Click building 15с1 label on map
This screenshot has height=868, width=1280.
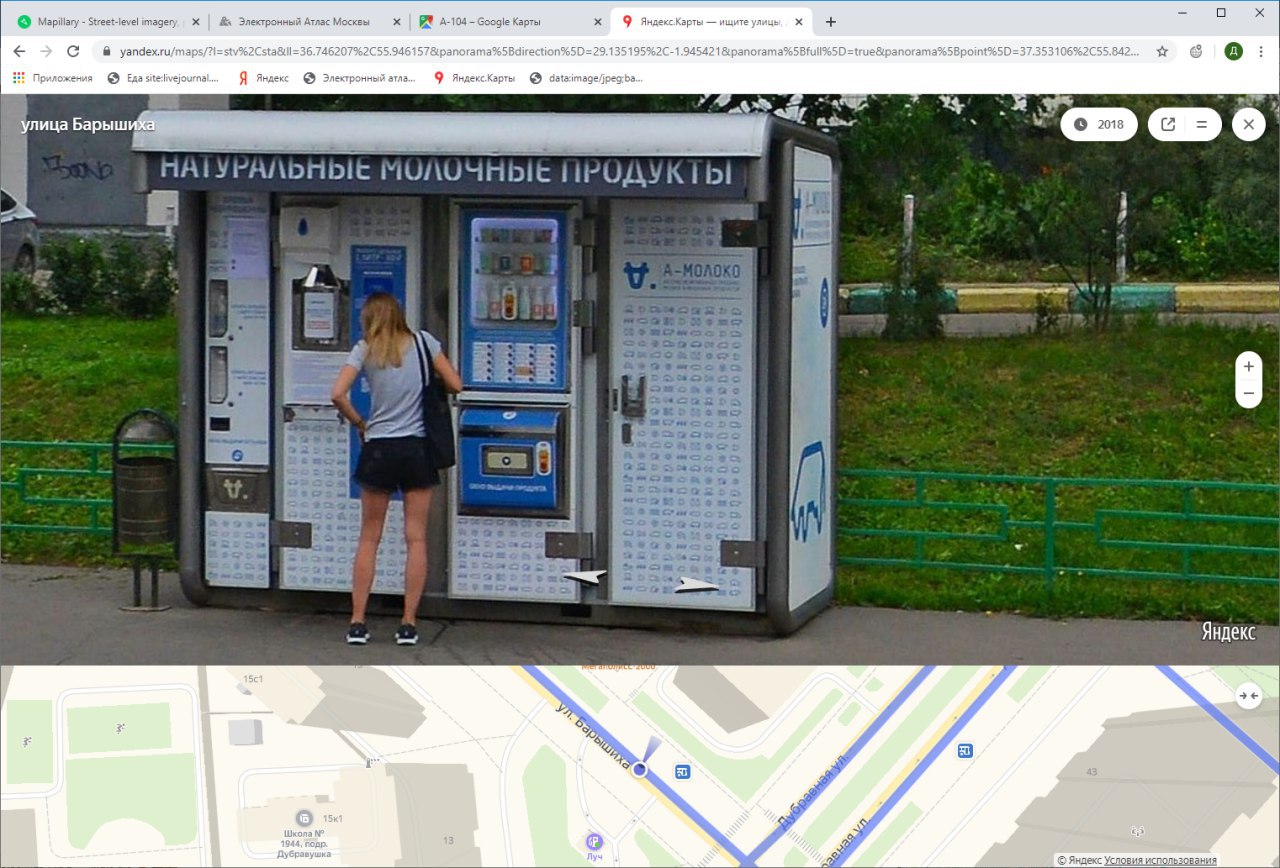253,679
